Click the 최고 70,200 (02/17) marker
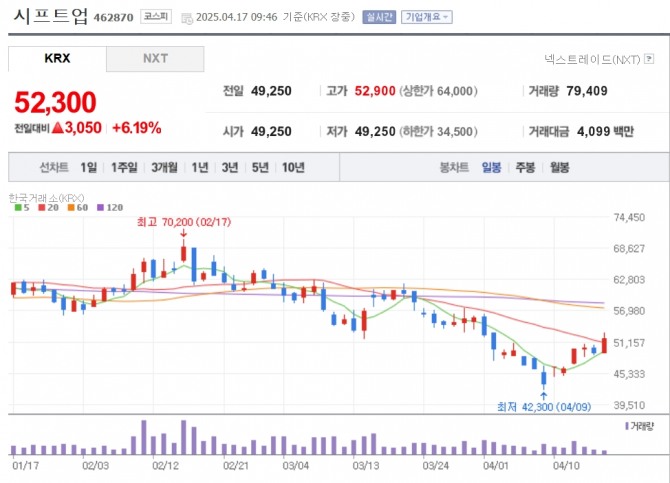 coord(184,222)
